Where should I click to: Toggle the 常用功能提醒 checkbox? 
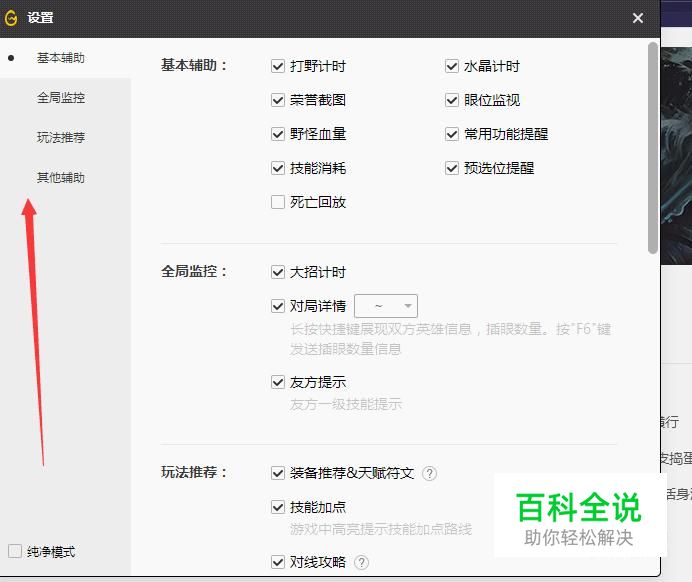451,134
